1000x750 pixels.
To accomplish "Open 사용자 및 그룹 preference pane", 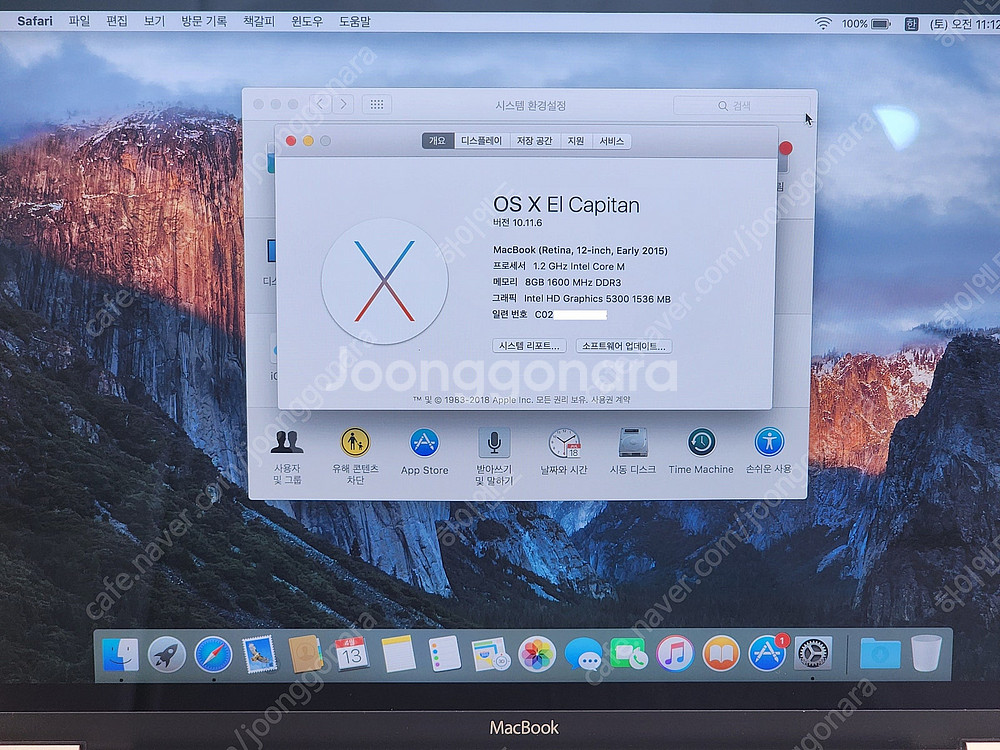I will click(287, 457).
